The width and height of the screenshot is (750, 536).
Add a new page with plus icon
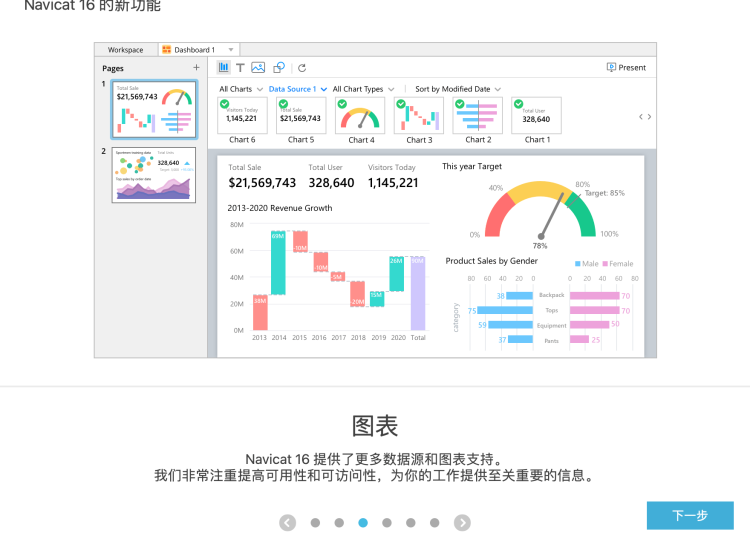[x=196, y=67]
